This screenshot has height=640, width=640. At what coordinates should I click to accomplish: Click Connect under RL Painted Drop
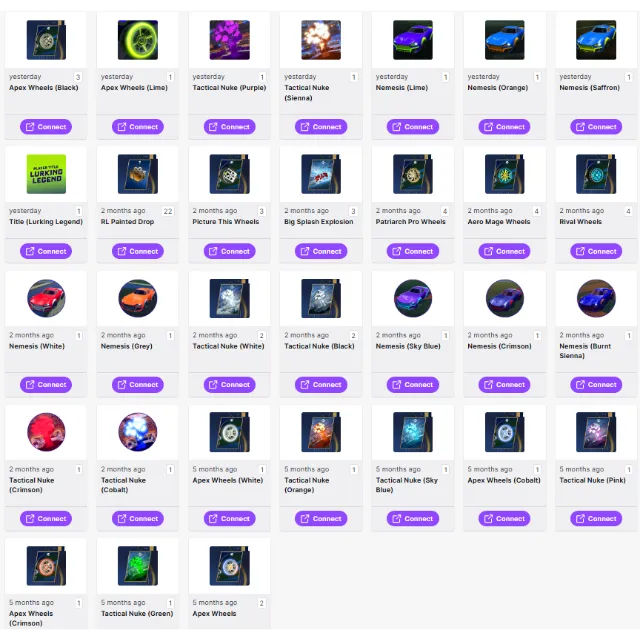[x=138, y=251]
